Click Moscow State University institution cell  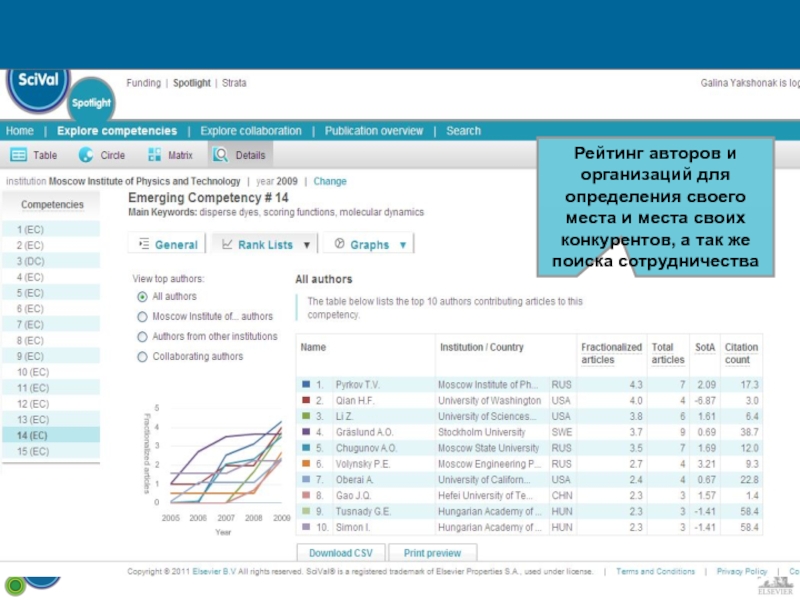click(488, 448)
